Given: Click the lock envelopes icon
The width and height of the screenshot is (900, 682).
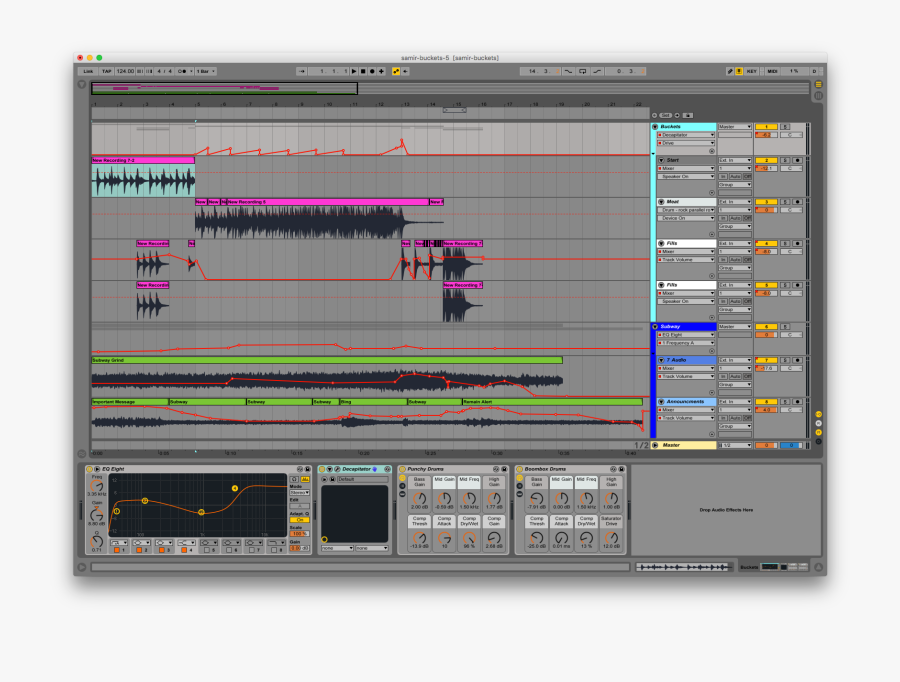Looking at the screenshot, I should [688, 115].
